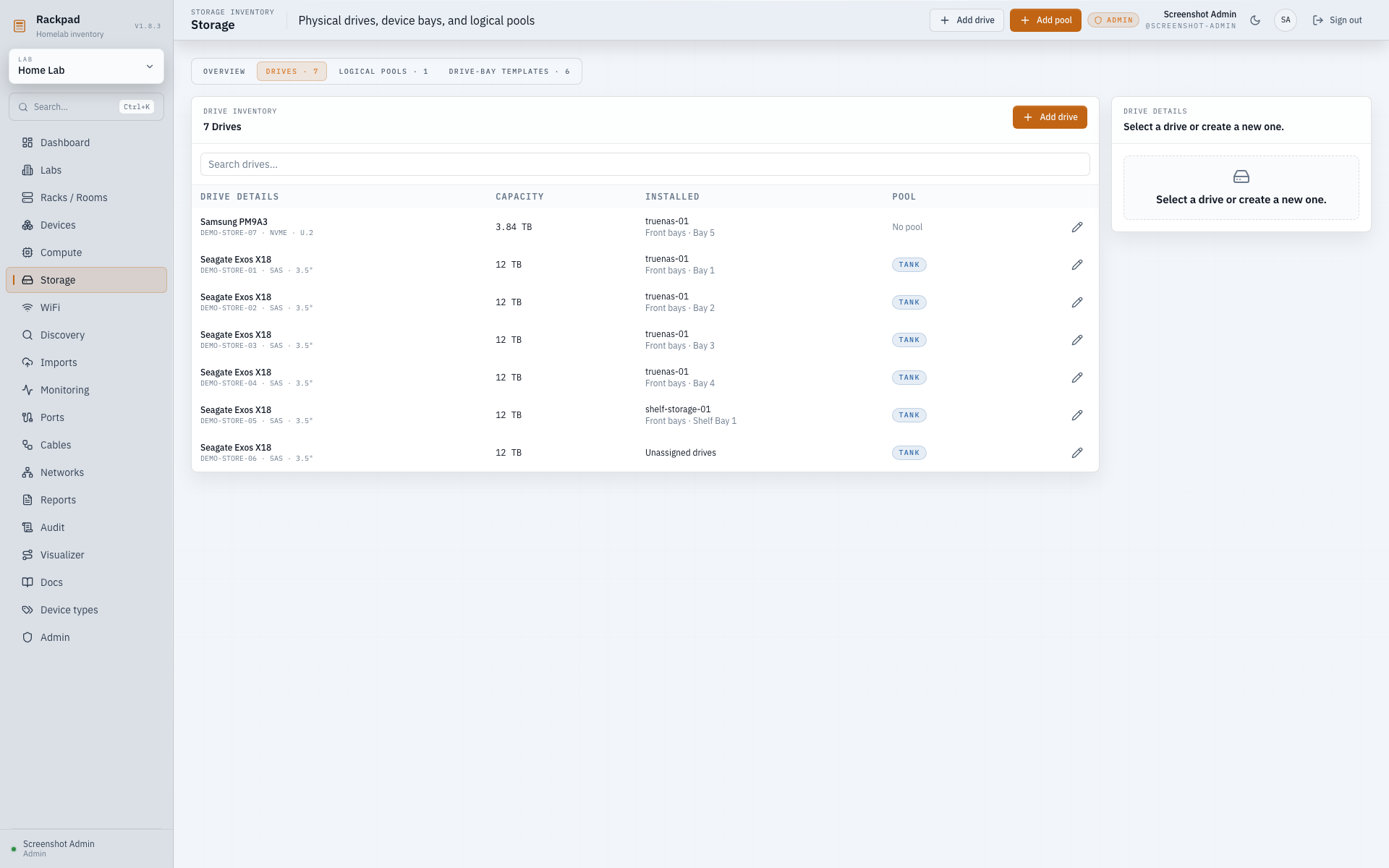
Task: Open Docs in the sidebar
Action: click(x=86, y=582)
